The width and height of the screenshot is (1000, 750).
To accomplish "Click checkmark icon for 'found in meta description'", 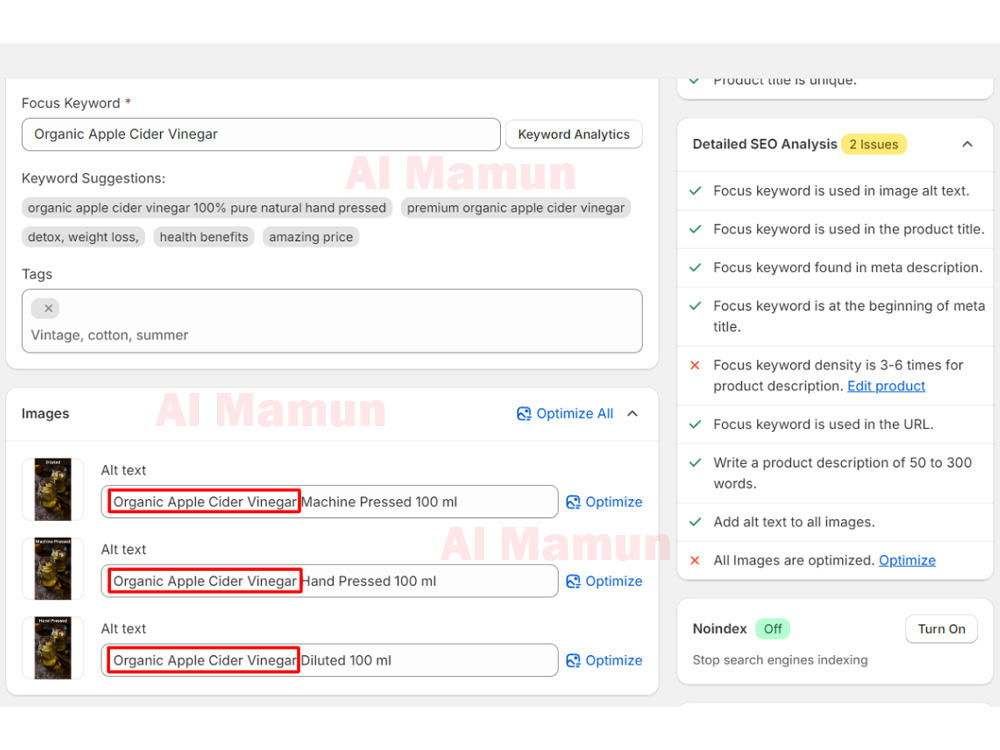I will click(x=695, y=267).
